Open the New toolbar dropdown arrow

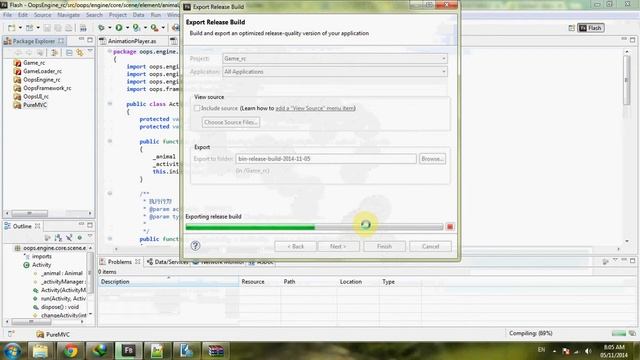[20, 28]
